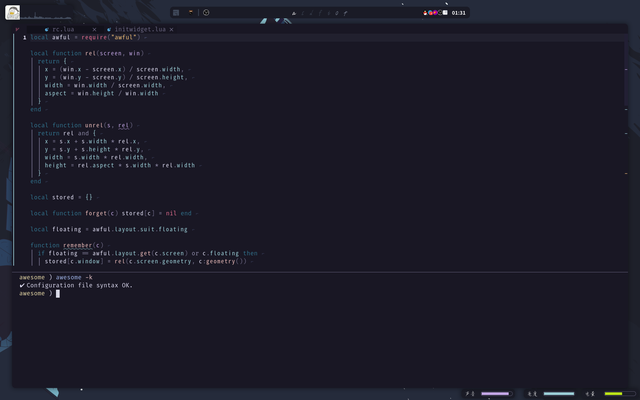Click the 'awesome -k' command in terminal
This screenshot has width=640, height=400.
pos(74,278)
